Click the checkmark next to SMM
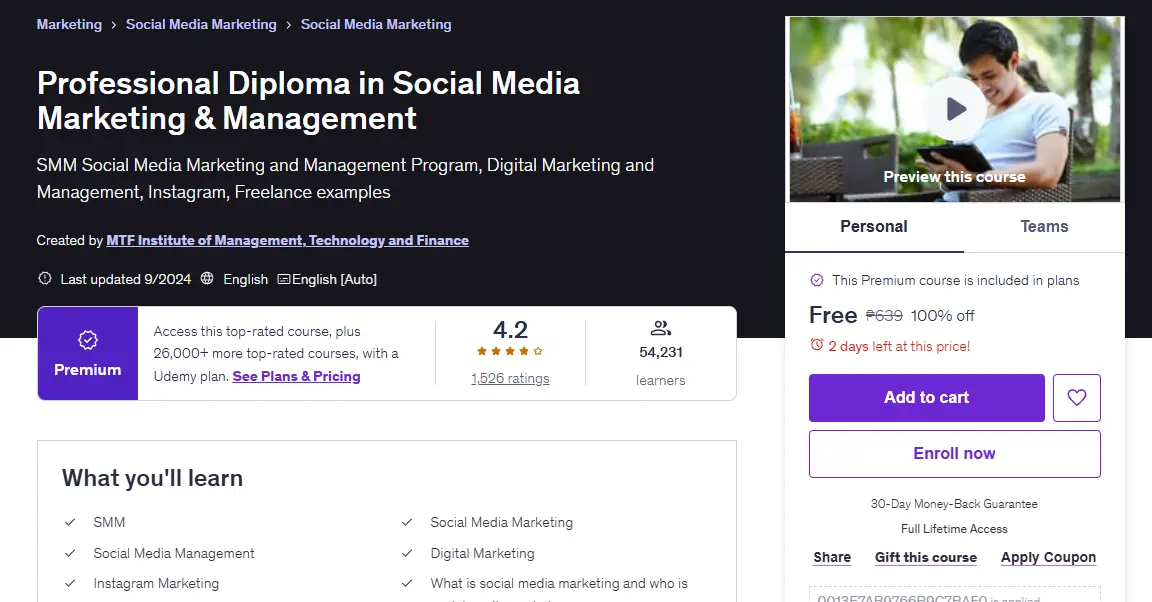The height and width of the screenshot is (602, 1152). tap(70, 522)
